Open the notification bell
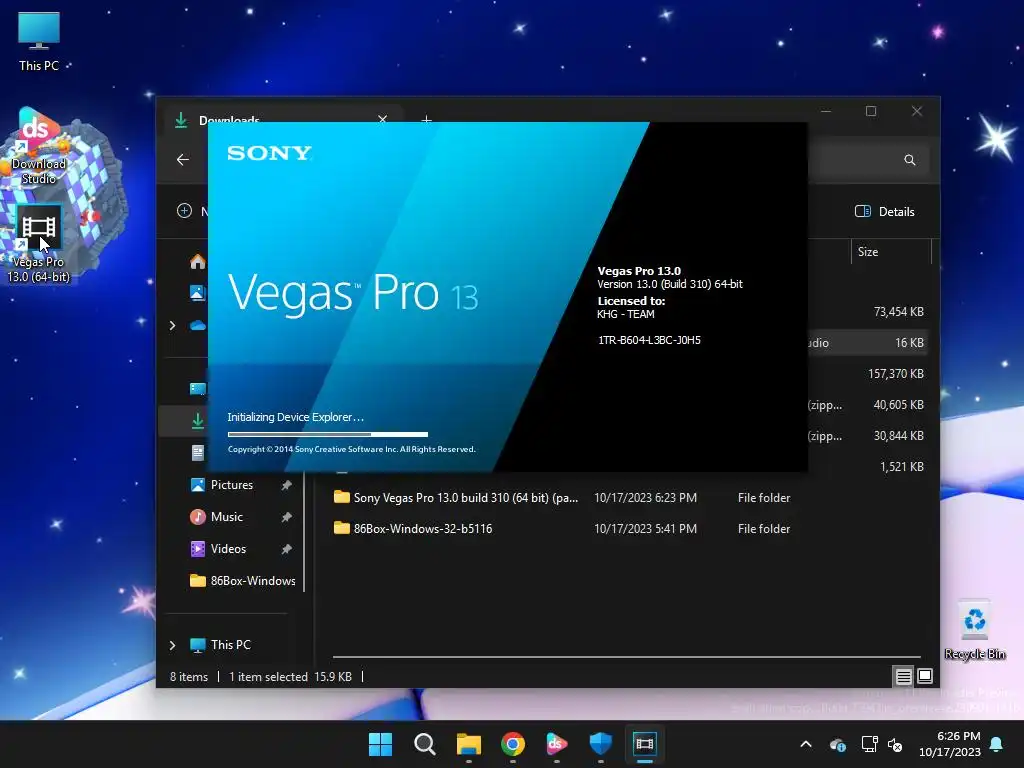Image resolution: width=1024 pixels, height=768 pixels. [997, 744]
